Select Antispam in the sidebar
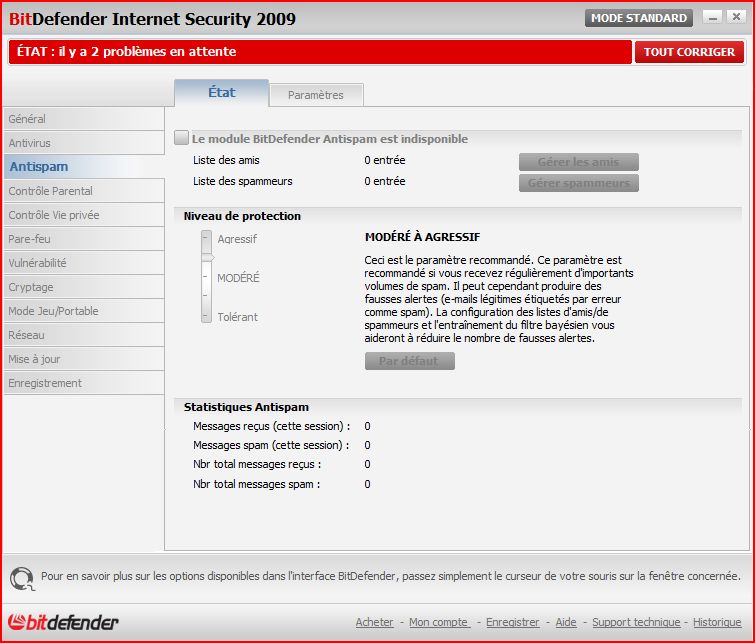The height and width of the screenshot is (643, 755). coord(84,167)
